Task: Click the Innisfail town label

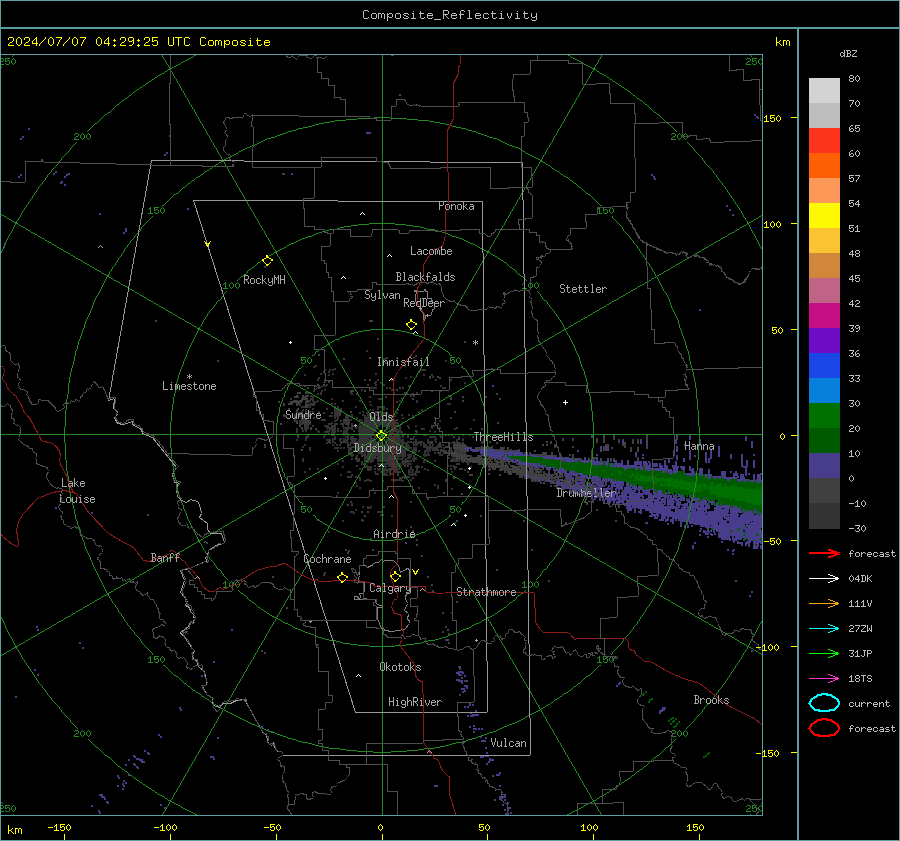Action: pyautogui.click(x=403, y=362)
